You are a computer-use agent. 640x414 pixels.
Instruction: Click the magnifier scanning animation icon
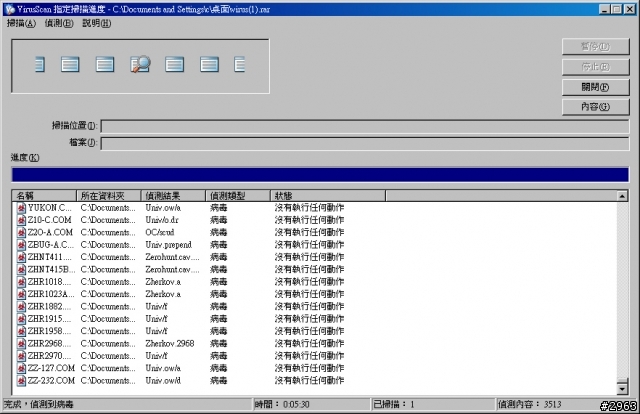point(140,64)
